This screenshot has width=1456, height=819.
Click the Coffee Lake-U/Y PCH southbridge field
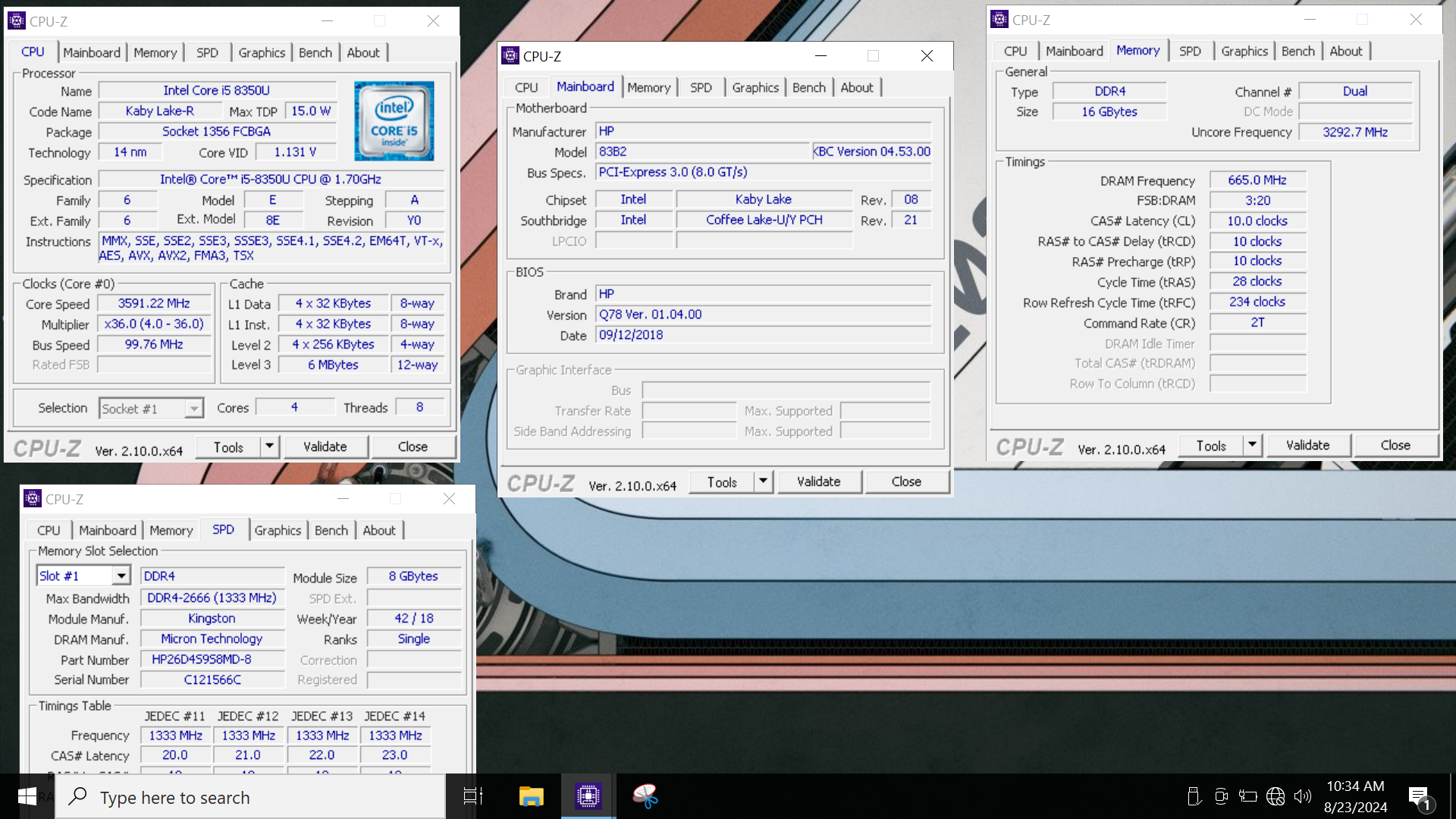point(764,220)
